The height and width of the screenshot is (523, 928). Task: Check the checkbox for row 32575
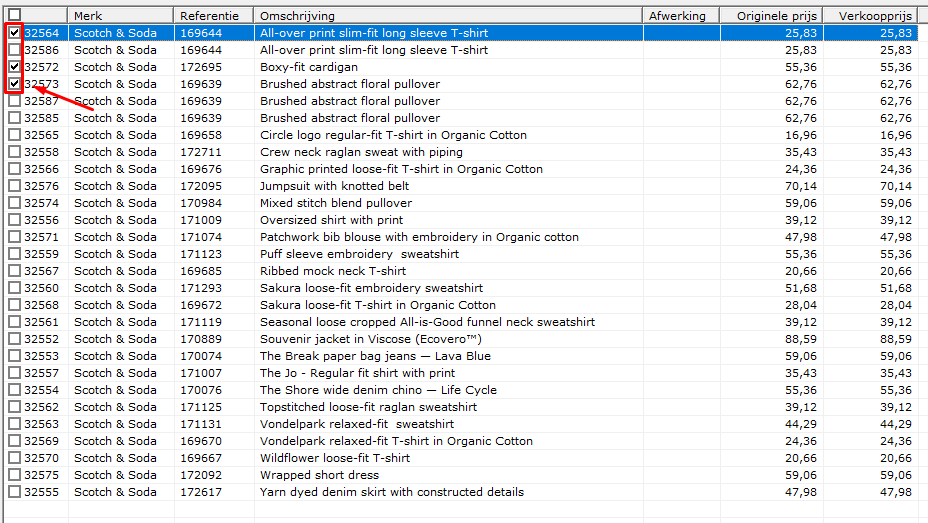pos(15,475)
